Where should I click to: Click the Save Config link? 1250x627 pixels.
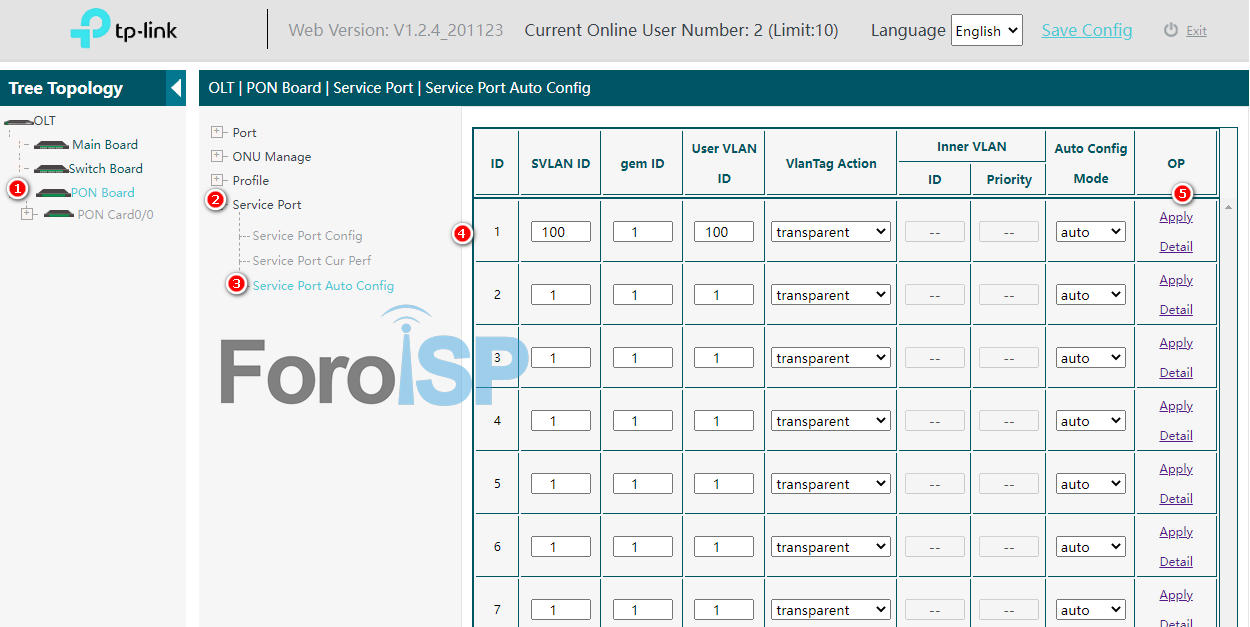tap(1086, 30)
